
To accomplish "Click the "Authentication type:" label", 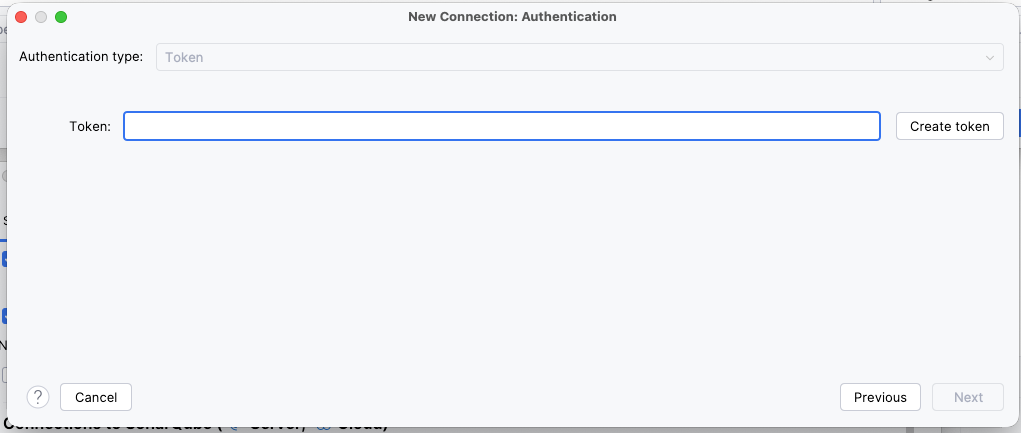I will pos(81,57).
